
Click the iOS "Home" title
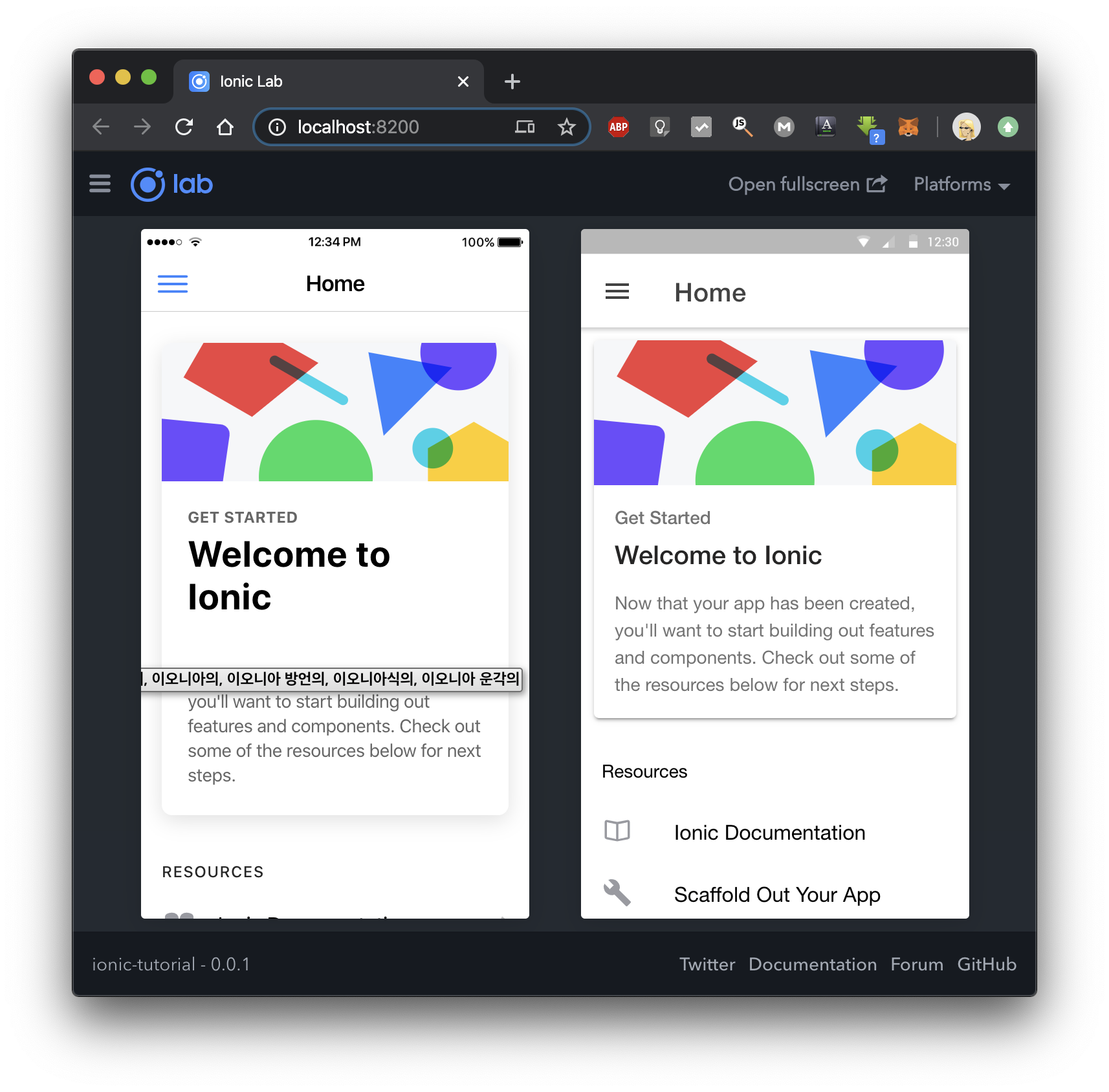[x=335, y=283]
